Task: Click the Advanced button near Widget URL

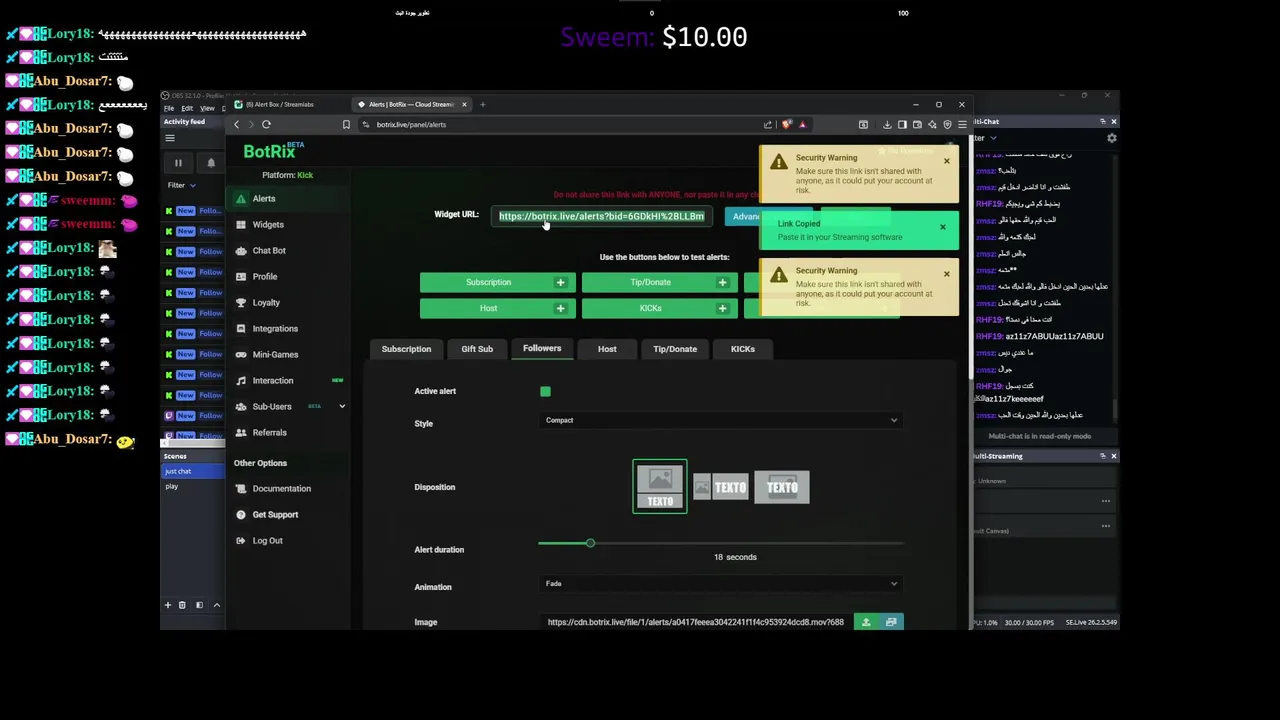Action: tap(748, 217)
